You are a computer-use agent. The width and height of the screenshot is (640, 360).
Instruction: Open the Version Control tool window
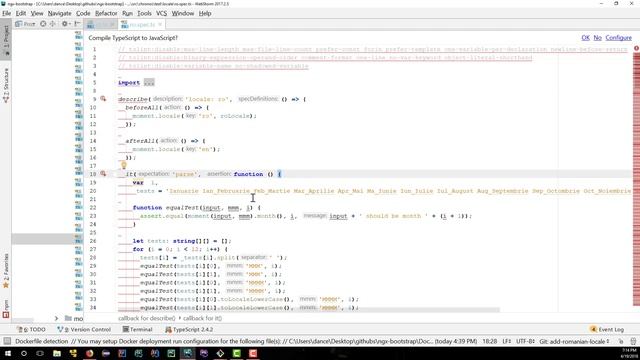84,329
